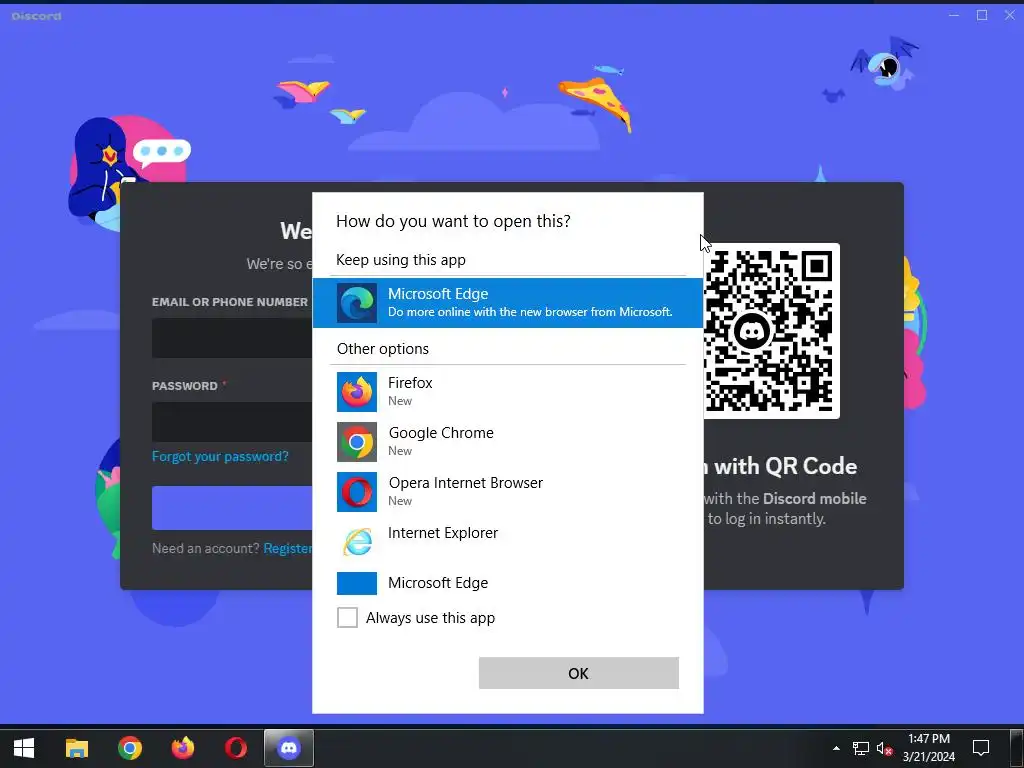1024x768 pixels.
Task: Choose Google Chrome to open this
Action: tap(507, 441)
